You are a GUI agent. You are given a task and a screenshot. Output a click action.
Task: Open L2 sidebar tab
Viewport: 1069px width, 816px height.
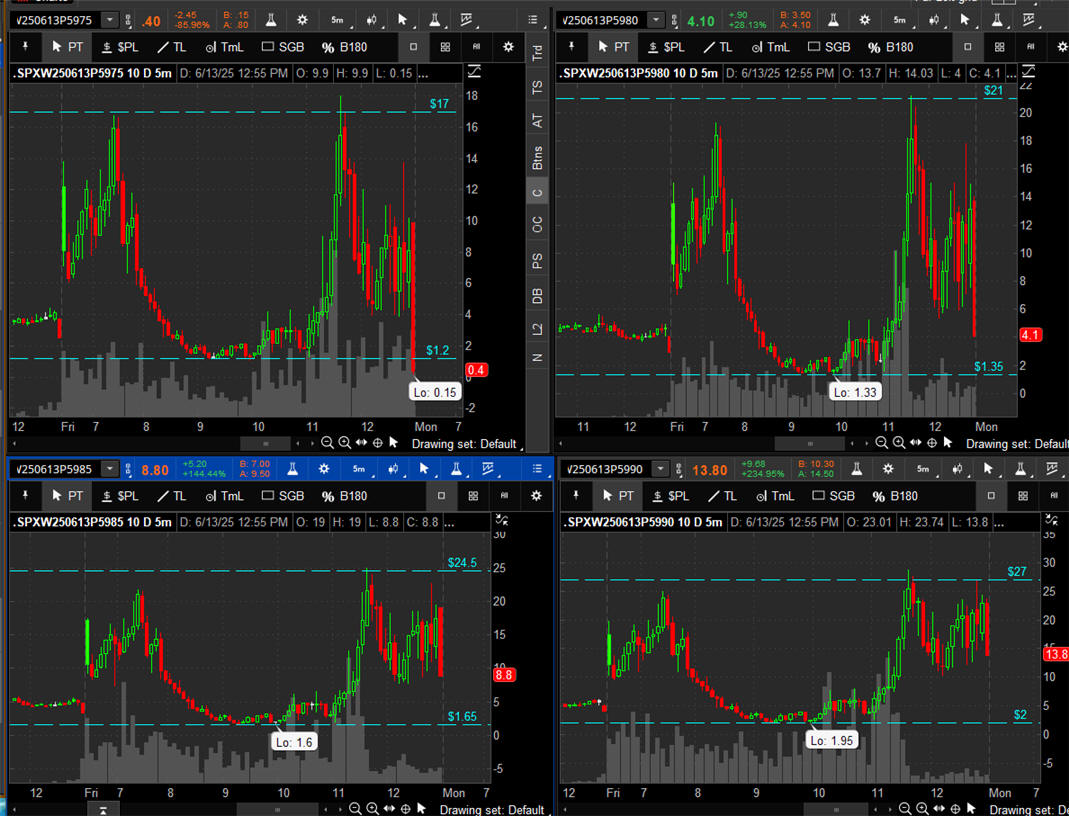537,329
